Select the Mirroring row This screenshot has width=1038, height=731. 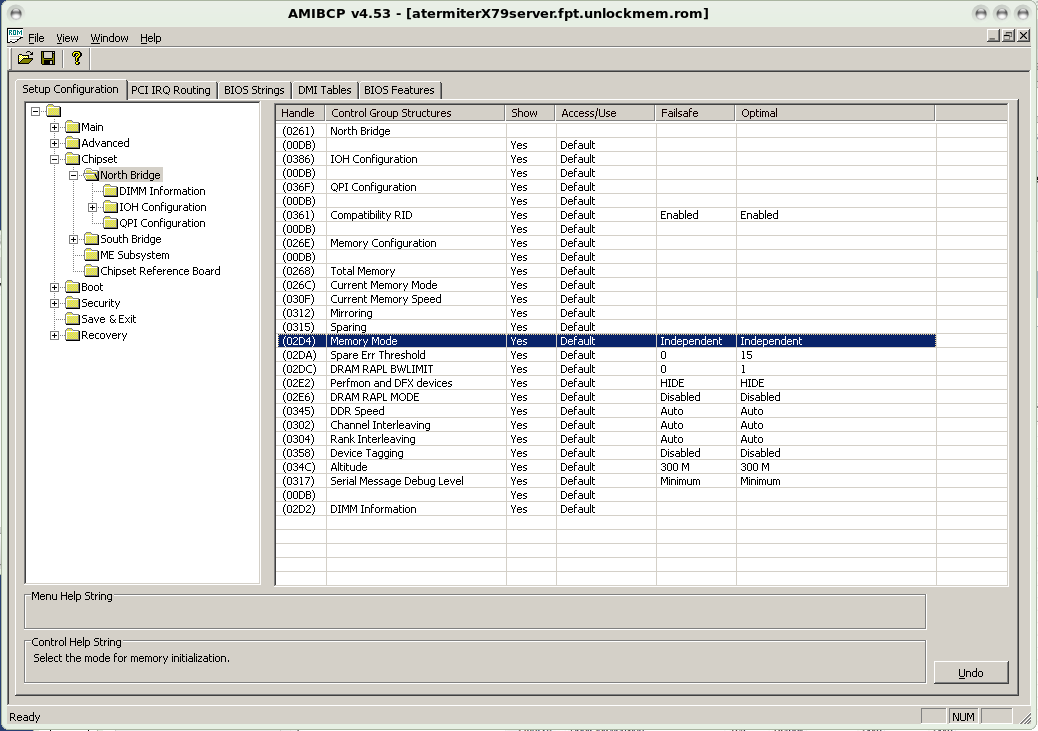click(x=606, y=313)
